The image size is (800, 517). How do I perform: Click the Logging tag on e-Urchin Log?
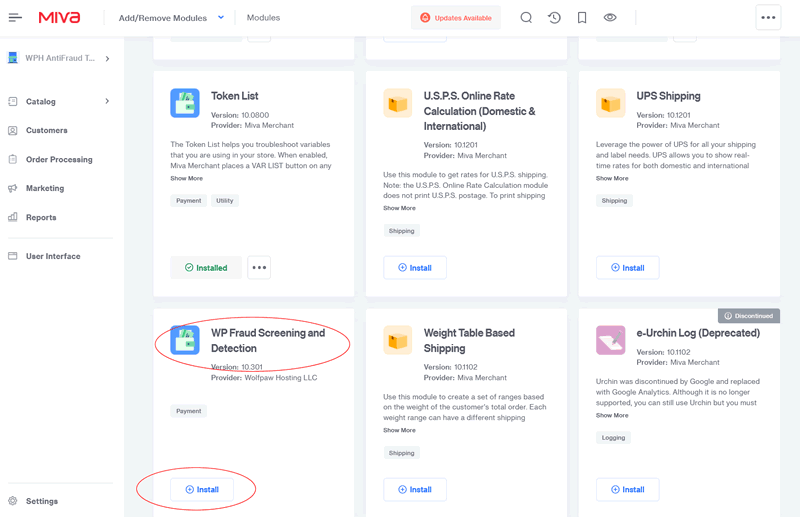click(613, 437)
